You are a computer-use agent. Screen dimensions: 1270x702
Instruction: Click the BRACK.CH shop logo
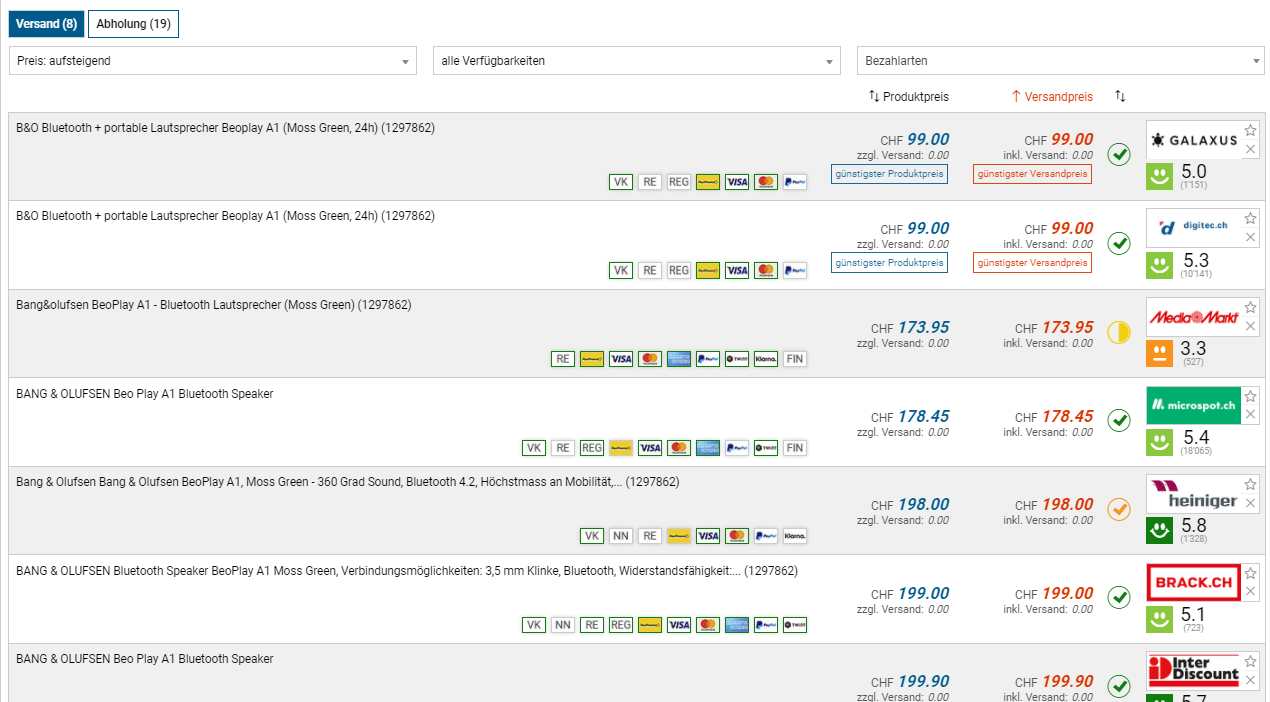click(1193, 582)
